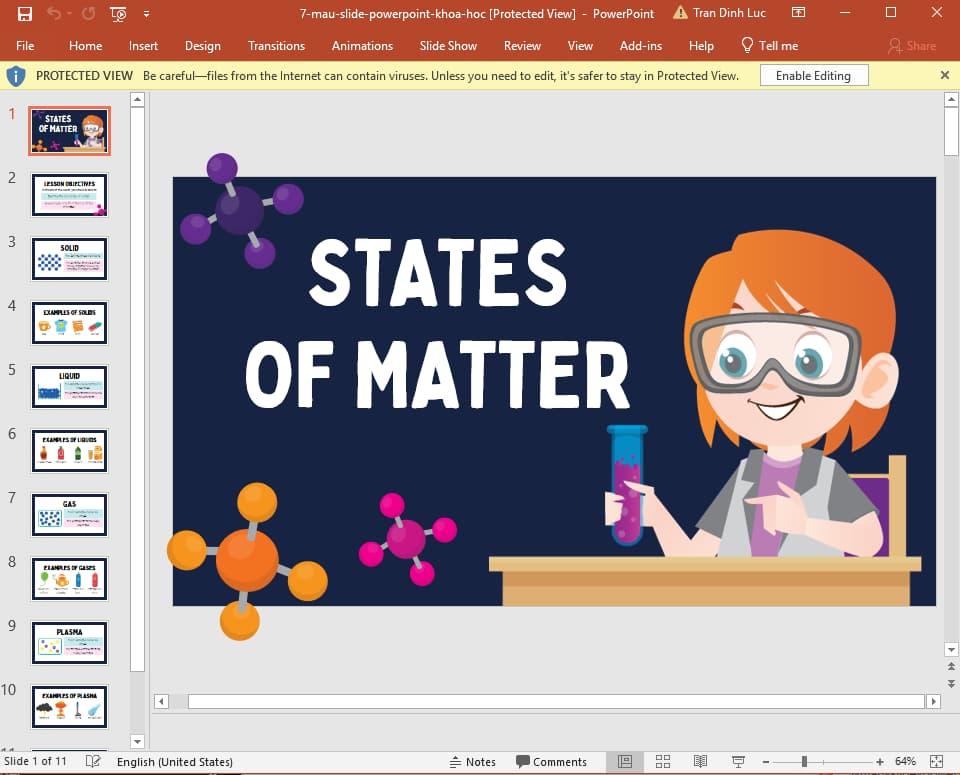The height and width of the screenshot is (775, 960).
Task: Select slide 6 Examples of Liquids thumbnail
Action: pyautogui.click(x=70, y=451)
